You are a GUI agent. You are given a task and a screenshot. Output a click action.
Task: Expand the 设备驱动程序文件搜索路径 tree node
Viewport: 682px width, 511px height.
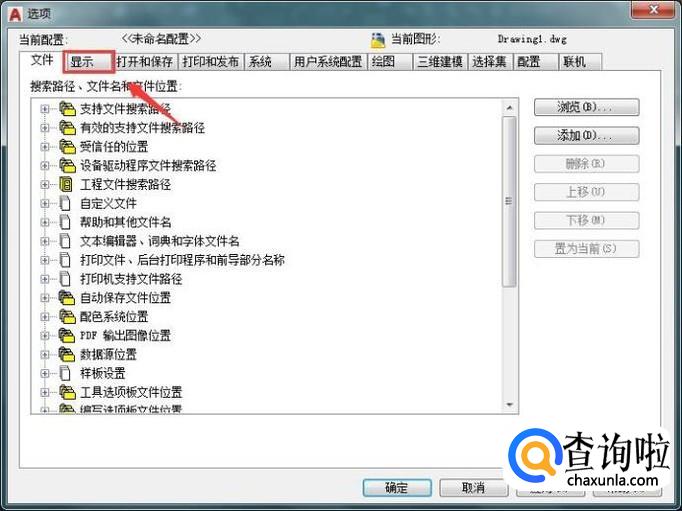(45, 166)
